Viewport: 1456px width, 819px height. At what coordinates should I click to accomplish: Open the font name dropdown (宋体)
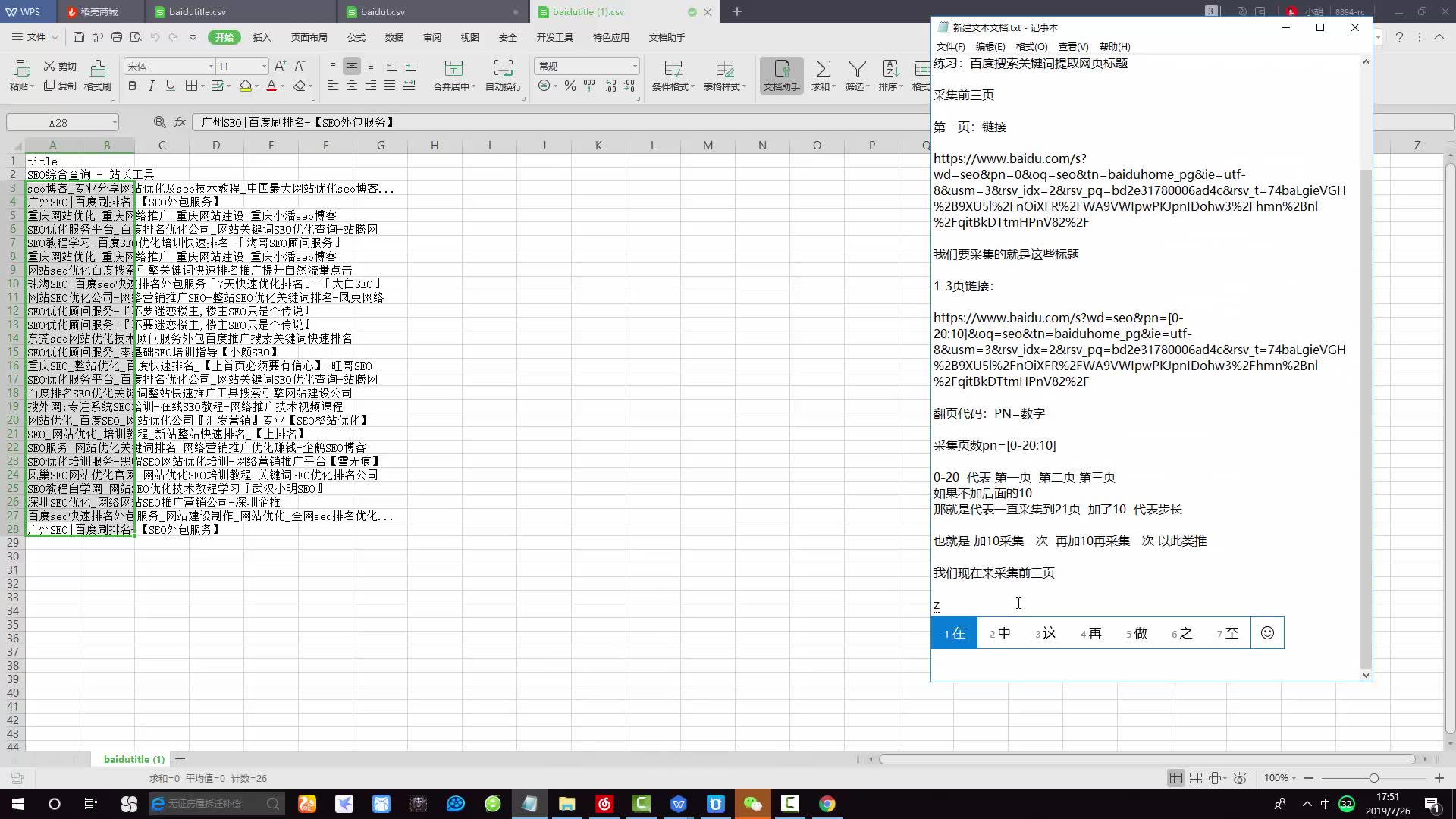(211, 66)
